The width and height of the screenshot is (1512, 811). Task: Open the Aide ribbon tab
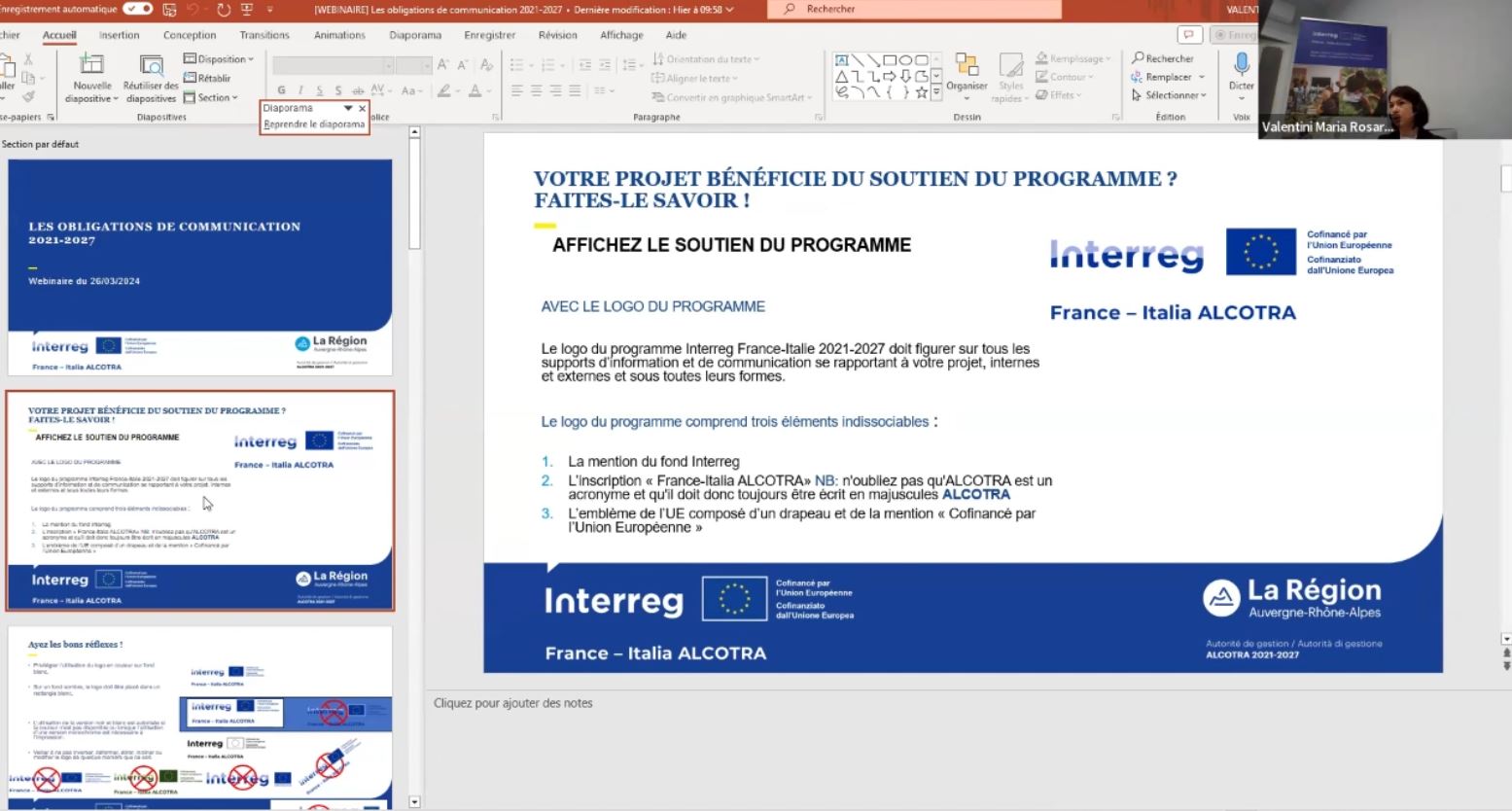point(676,35)
